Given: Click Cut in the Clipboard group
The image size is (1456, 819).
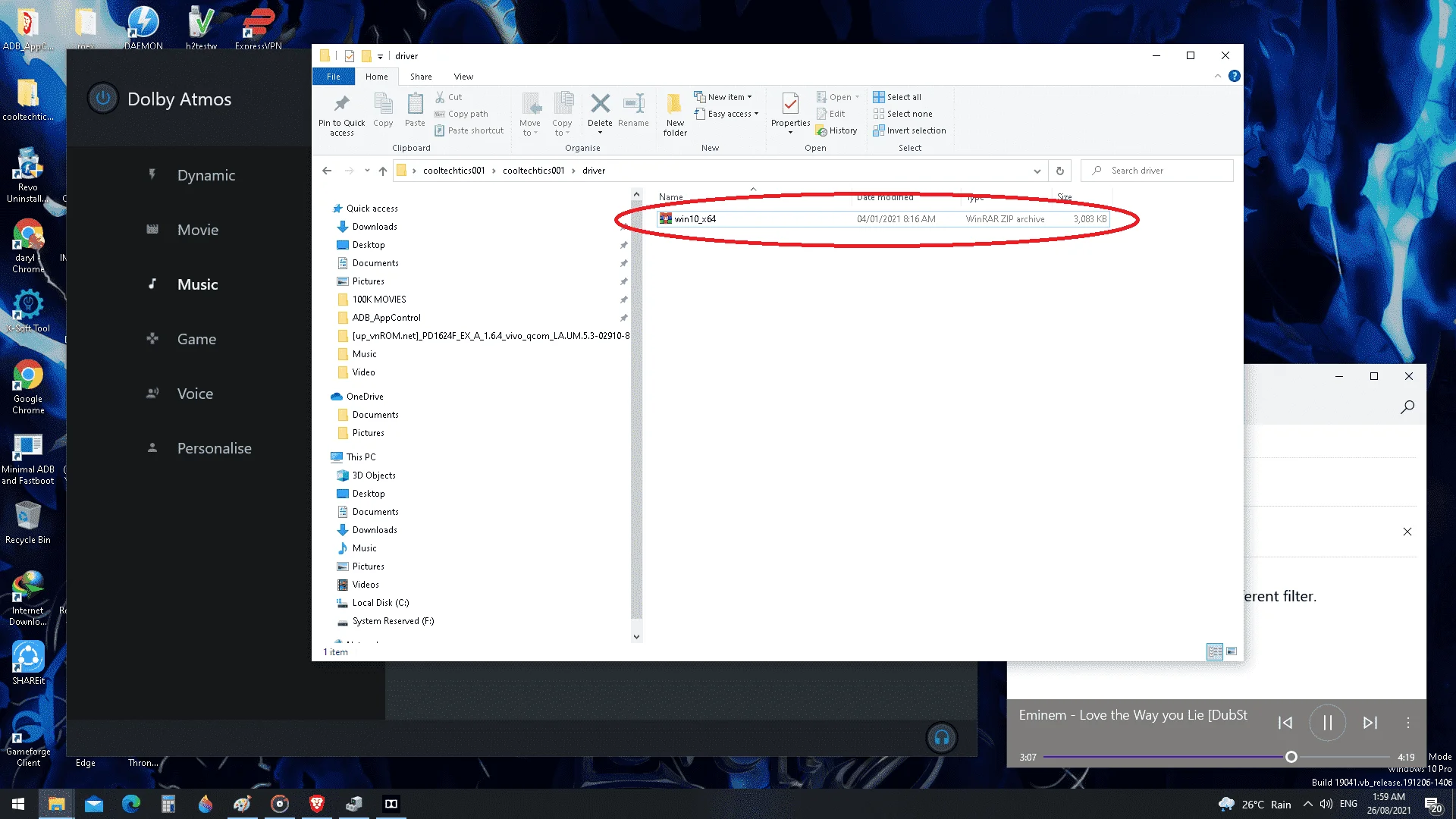Looking at the screenshot, I should pyautogui.click(x=449, y=97).
